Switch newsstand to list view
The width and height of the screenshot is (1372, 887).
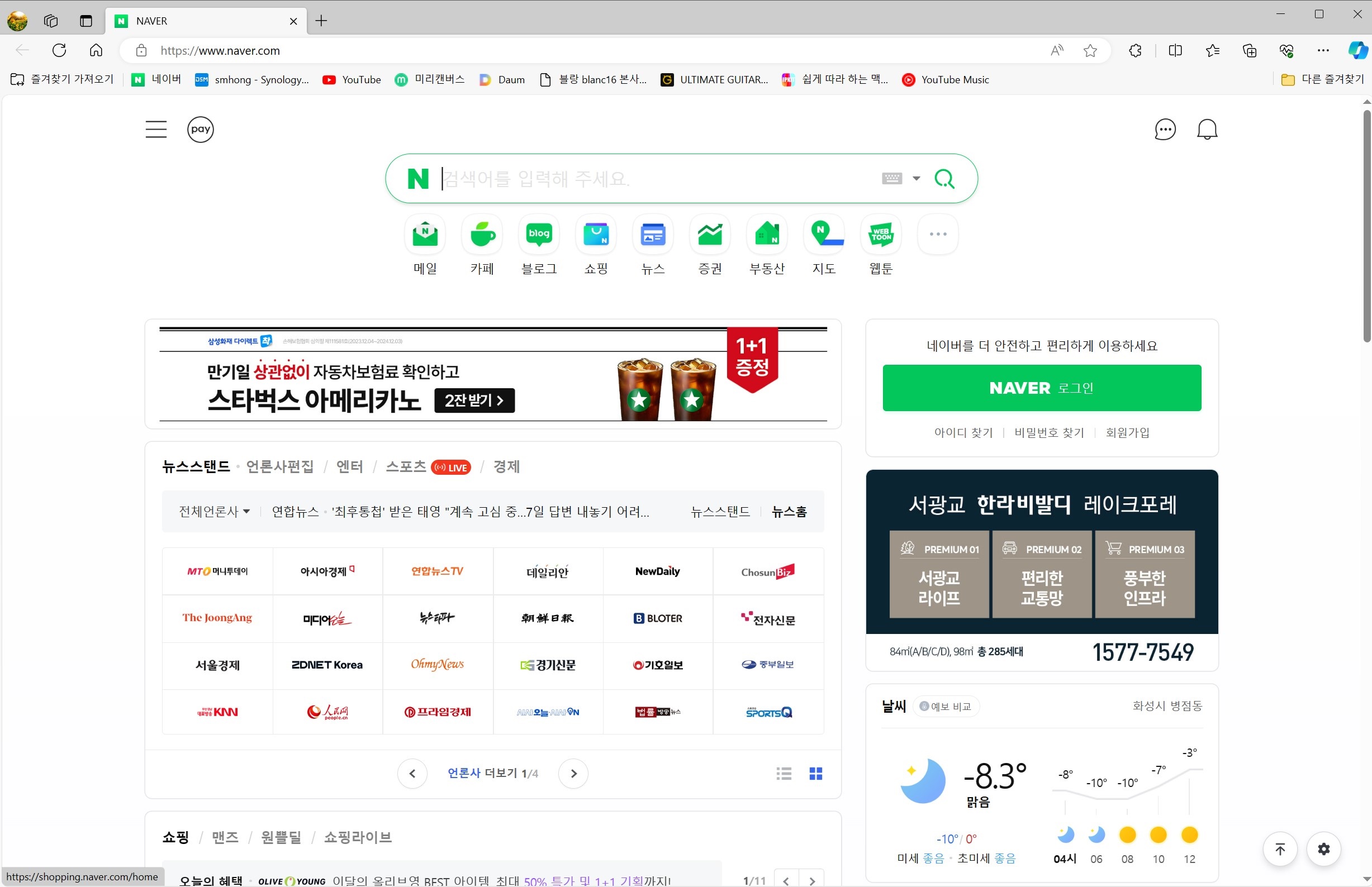784,774
